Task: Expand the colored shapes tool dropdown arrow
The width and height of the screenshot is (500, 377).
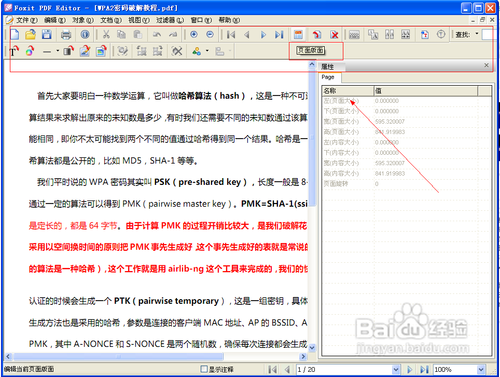Action: click(x=207, y=51)
